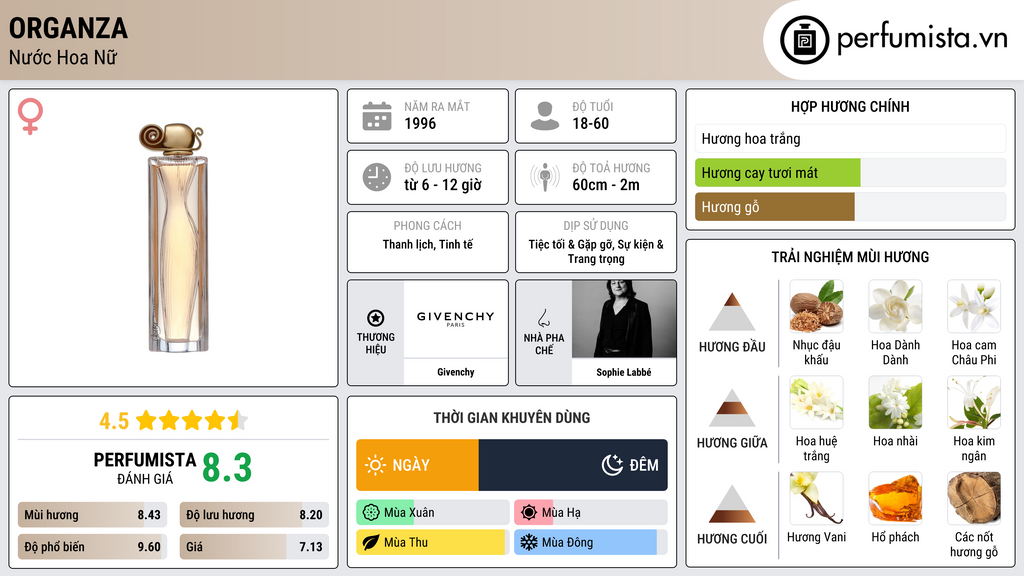Image resolution: width=1024 pixels, height=576 pixels.
Task: Select the Các nốt hương gỗ image
Action: click(x=974, y=499)
